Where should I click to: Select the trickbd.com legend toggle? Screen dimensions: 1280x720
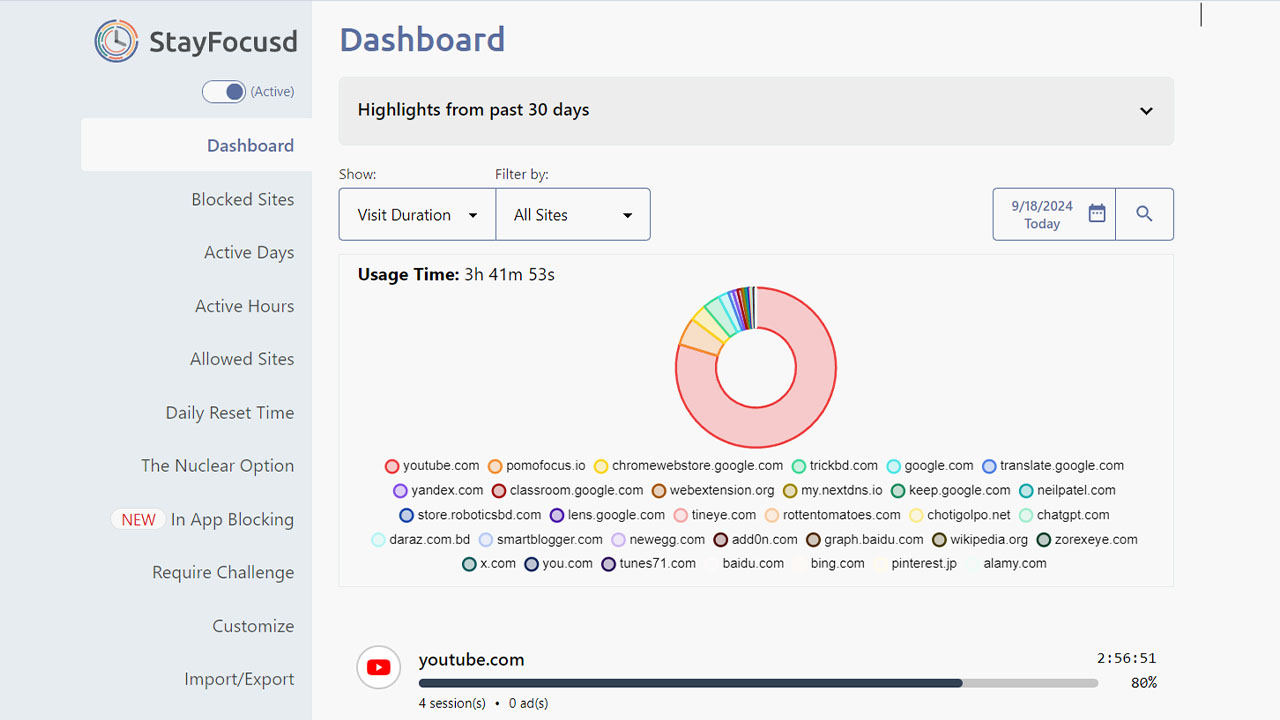pos(798,466)
